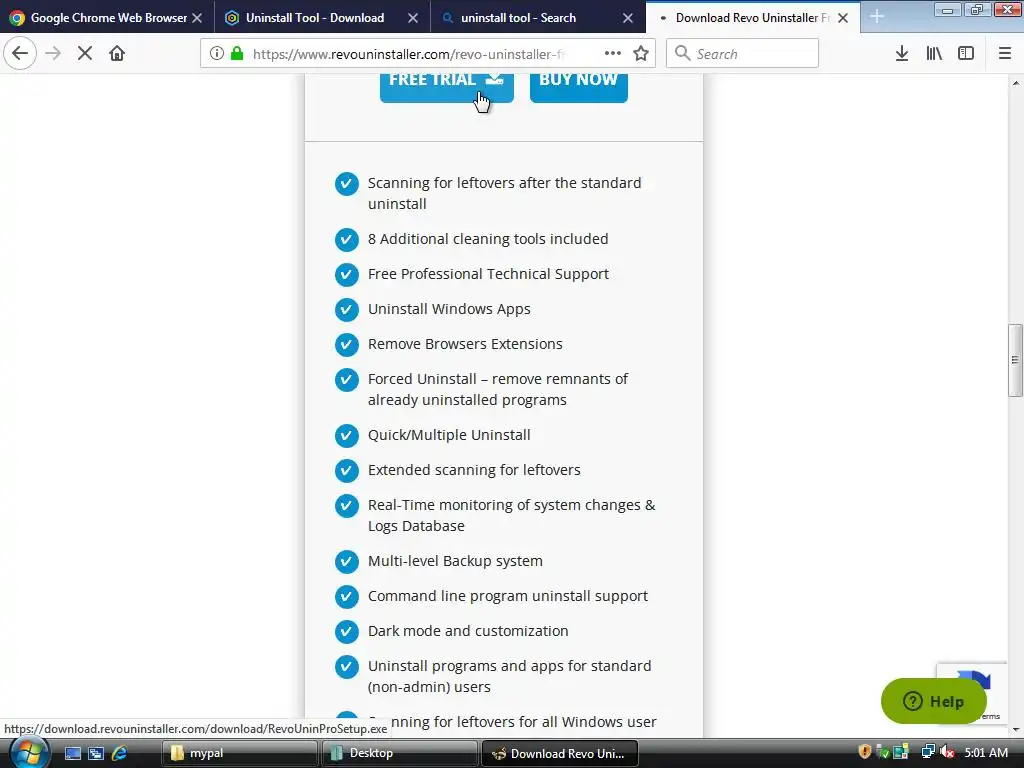Close the Uninstall Tool - Download tab
1024x768 pixels.
tap(413, 18)
